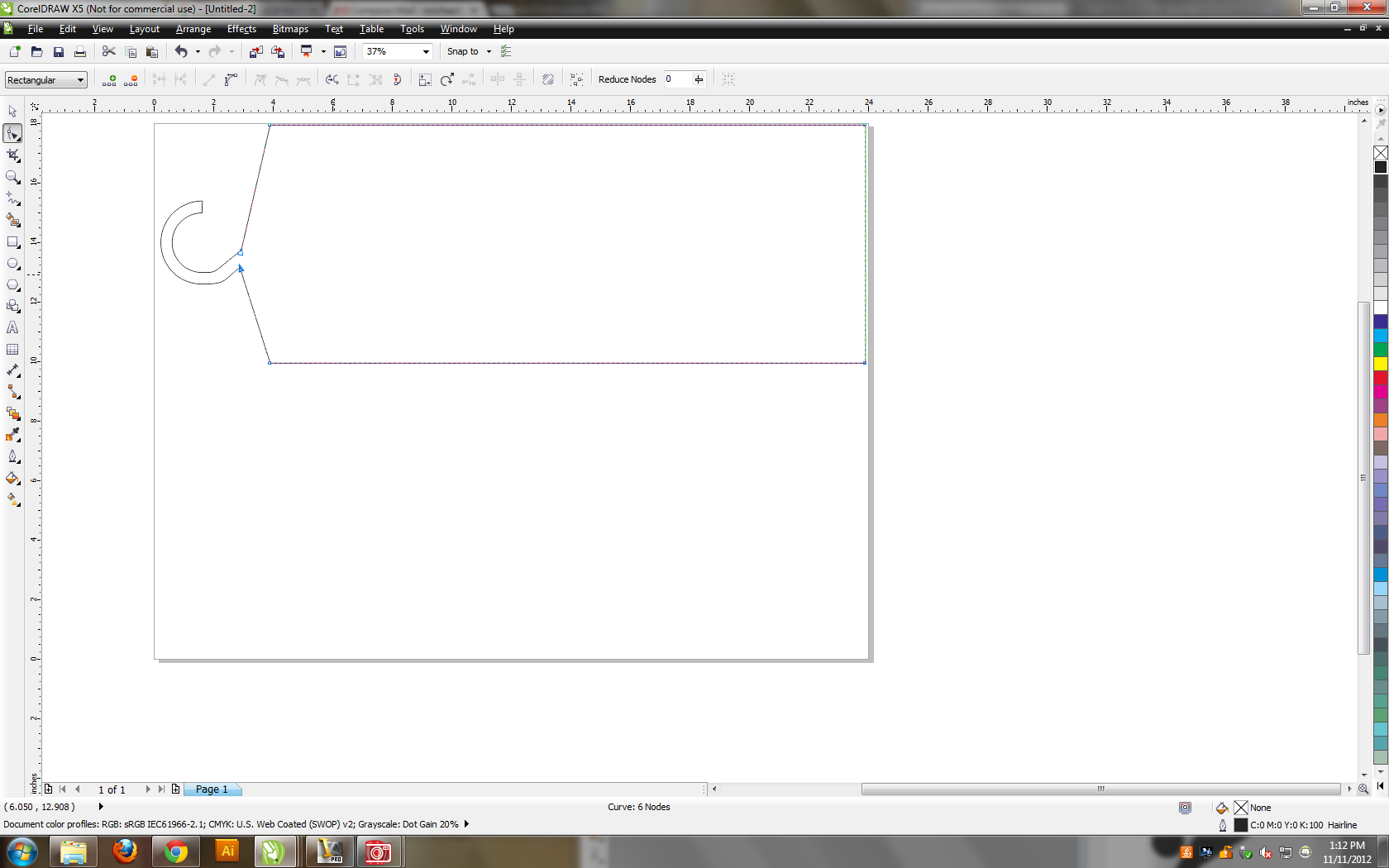Open the Effects menu
The height and width of the screenshot is (868, 1389).
pyautogui.click(x=241, y=29)
